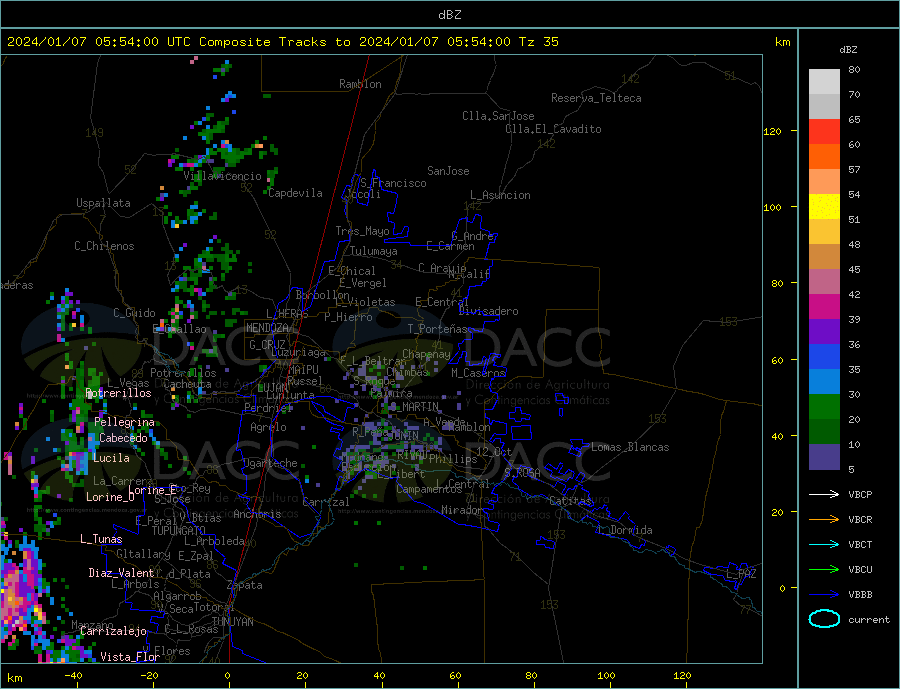Viewport: 900px width, 689px height.
Task: Click the Cabecedo label
Action: pos(123,438)
